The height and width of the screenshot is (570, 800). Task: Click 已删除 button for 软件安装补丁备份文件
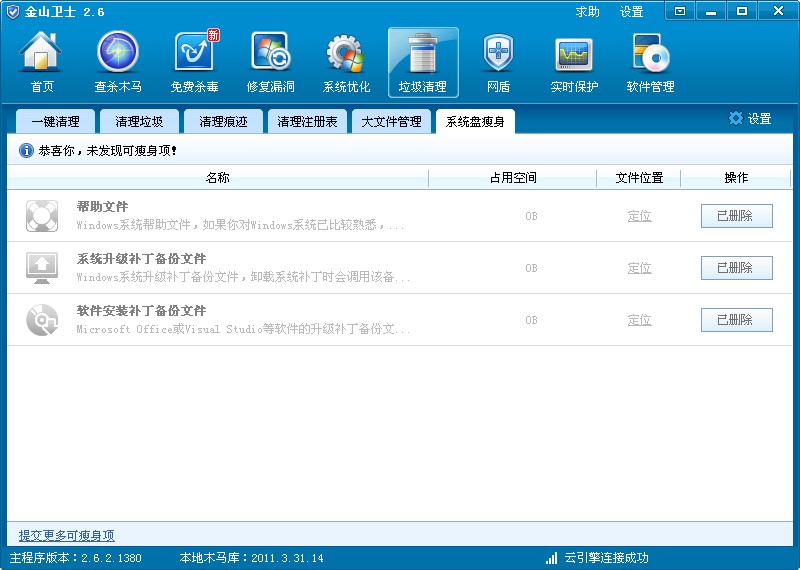736,320
